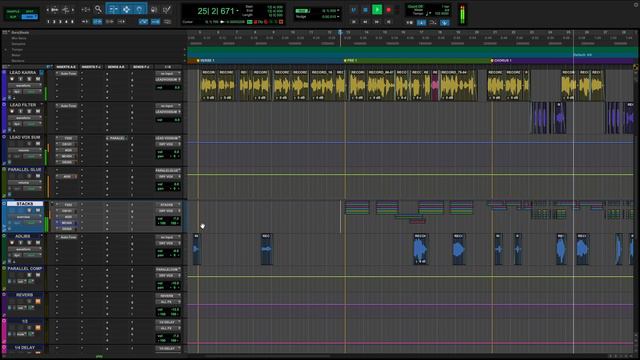
Task: Record-enable the LEAD KARRA track
Action: [12, 79]
